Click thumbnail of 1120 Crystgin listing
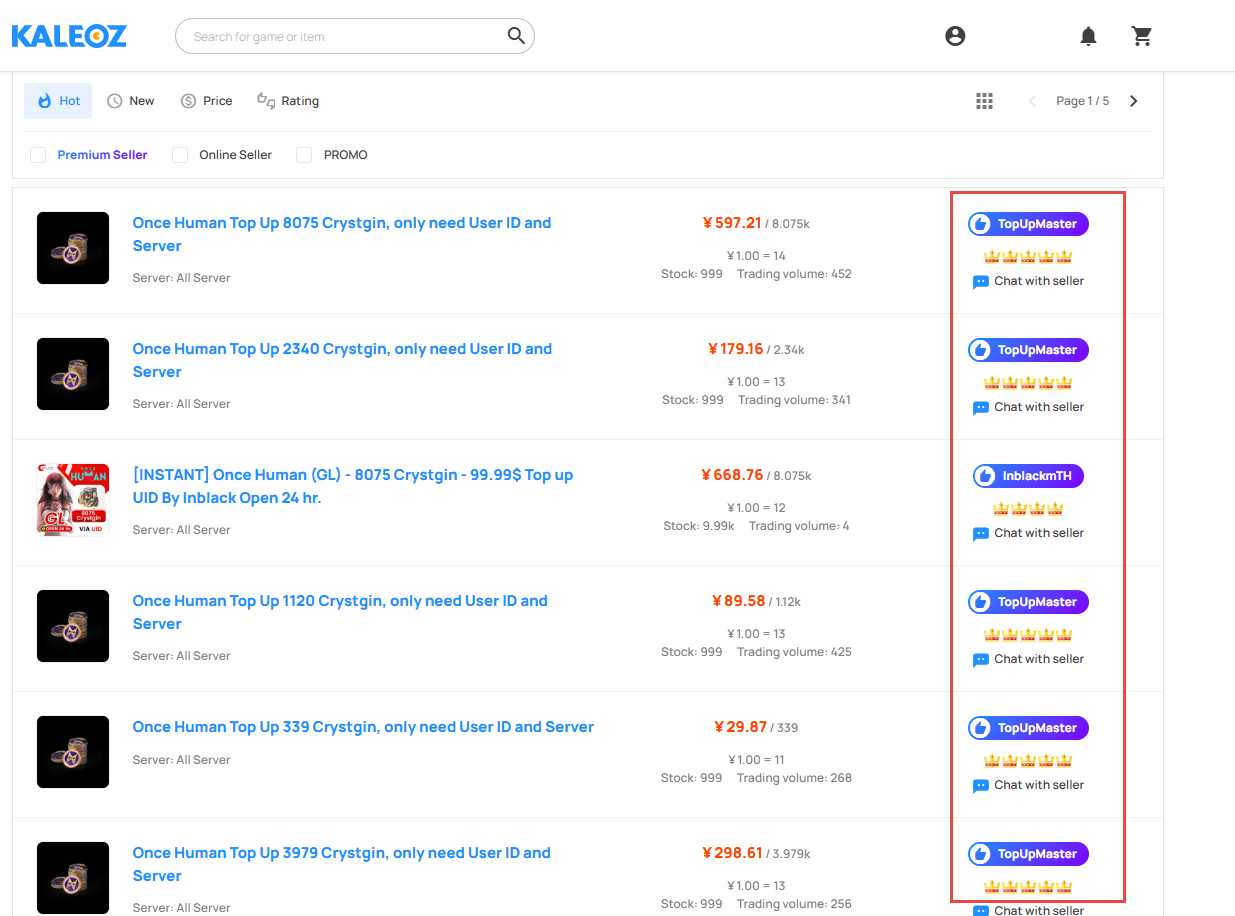Screen dimensions: 1235x916 pos(73,626)
